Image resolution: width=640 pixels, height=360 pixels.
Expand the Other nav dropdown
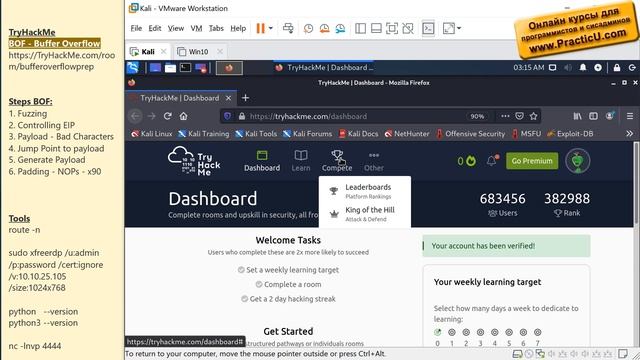click(x=373, y=161)
